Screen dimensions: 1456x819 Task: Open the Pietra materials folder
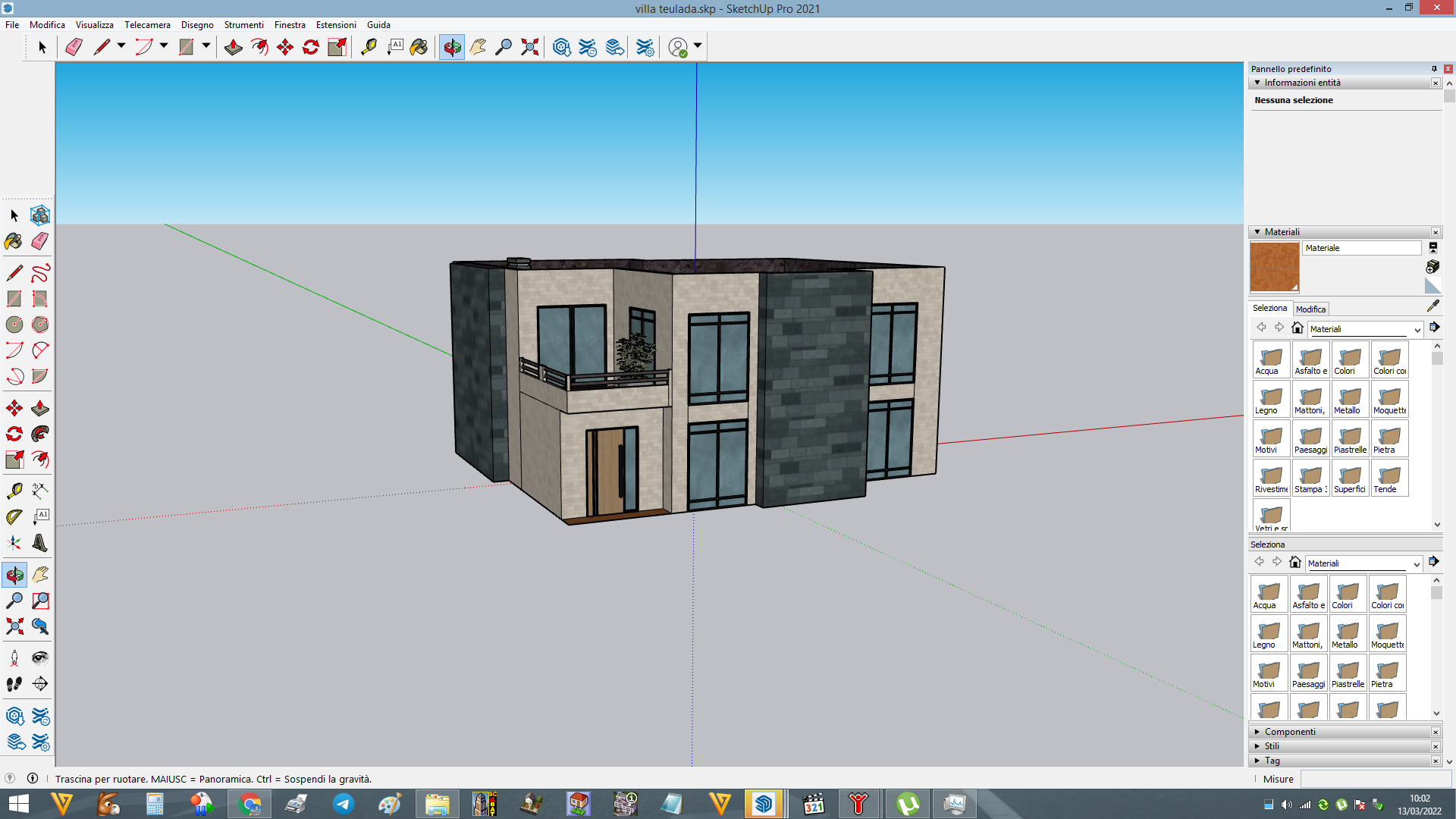coord(1389,439)
